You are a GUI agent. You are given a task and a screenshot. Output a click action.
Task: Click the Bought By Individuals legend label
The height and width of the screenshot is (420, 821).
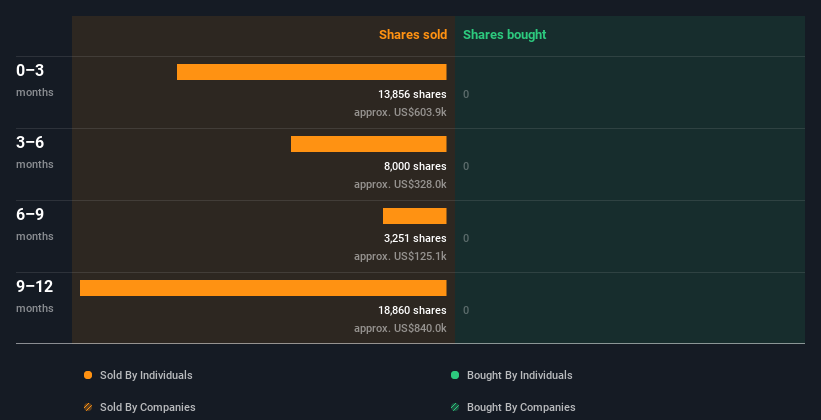point(519,375)
